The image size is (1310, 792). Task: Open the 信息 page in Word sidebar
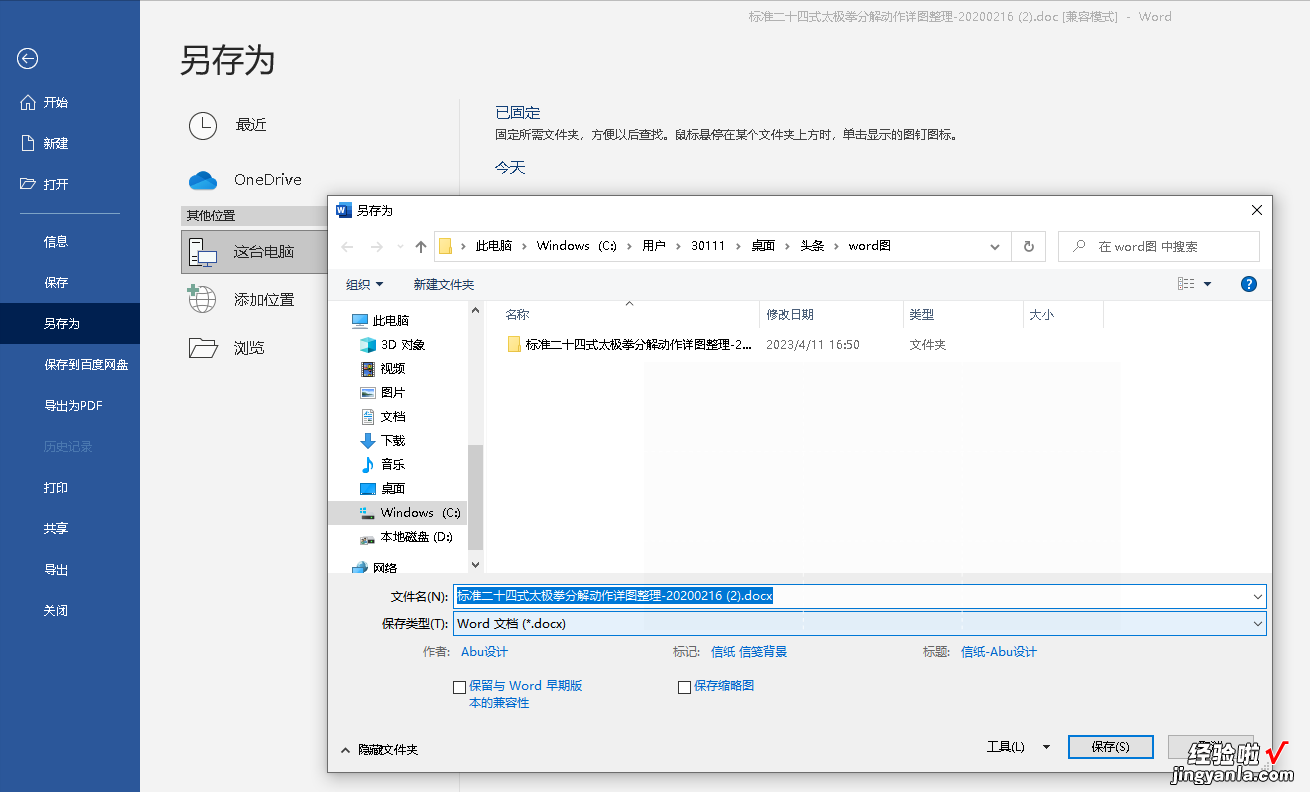coord(56,241)
